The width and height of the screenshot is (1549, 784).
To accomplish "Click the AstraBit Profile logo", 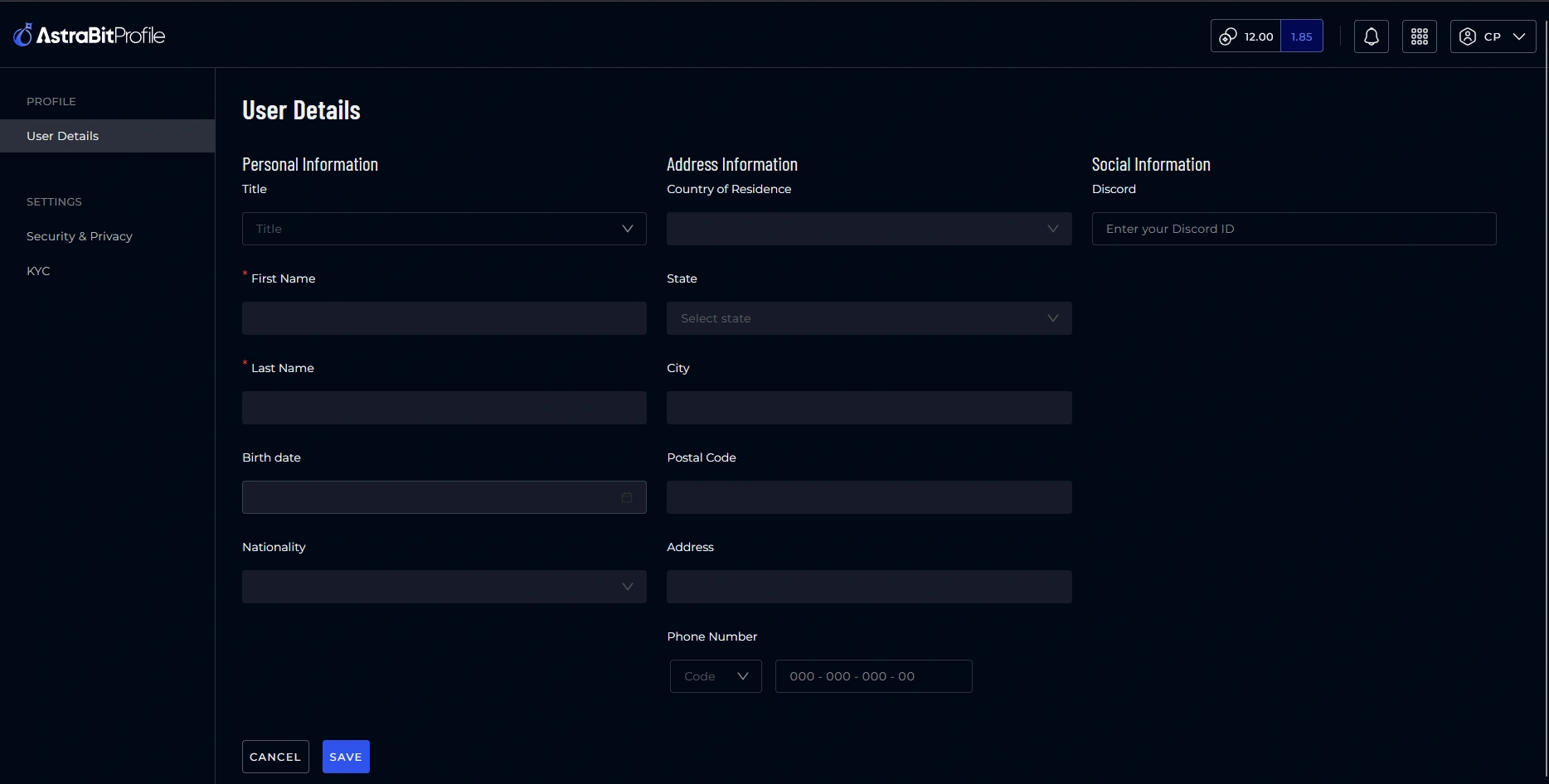I will click(x=90, y=35).
